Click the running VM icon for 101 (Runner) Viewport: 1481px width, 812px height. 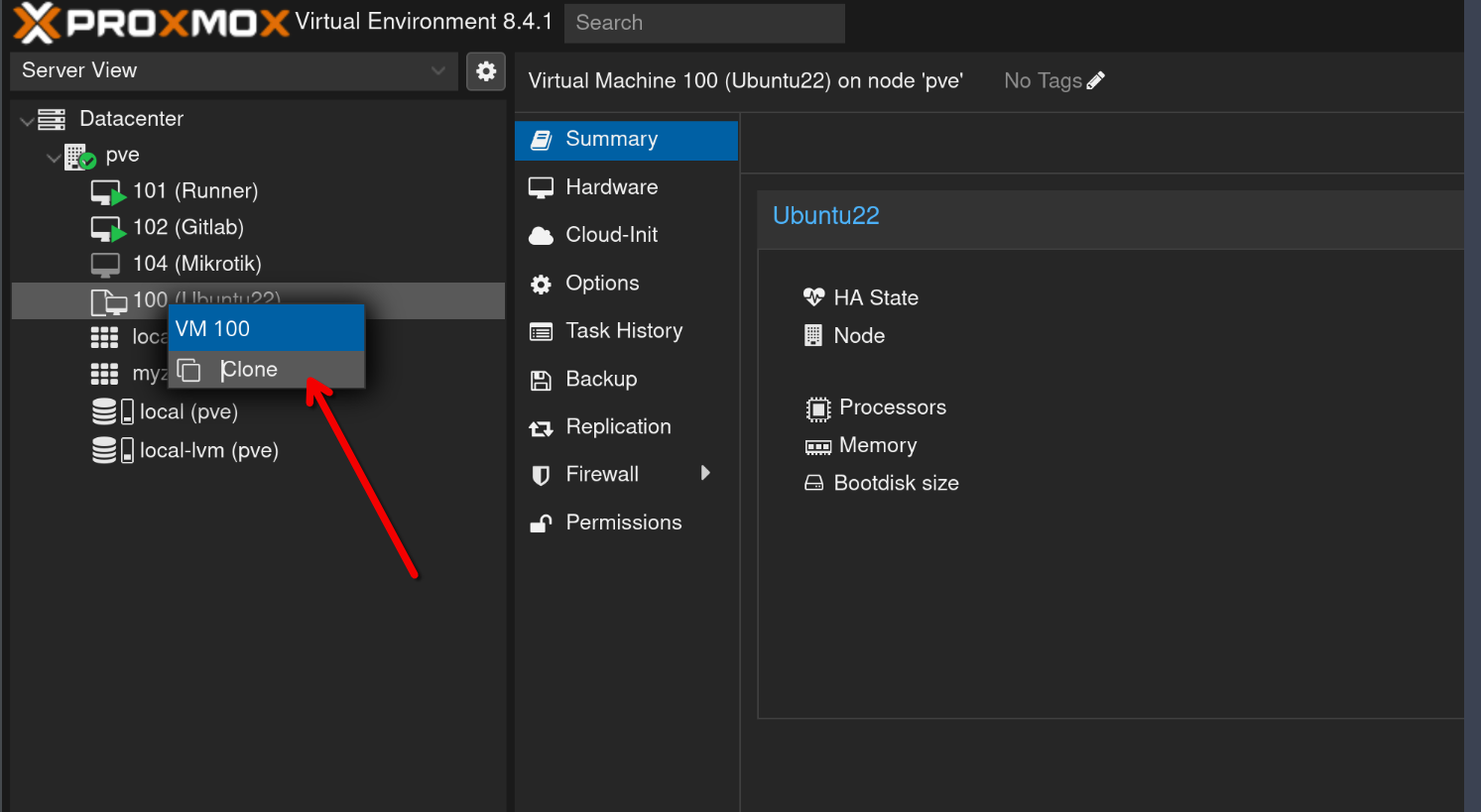click(x=108, y=191)
